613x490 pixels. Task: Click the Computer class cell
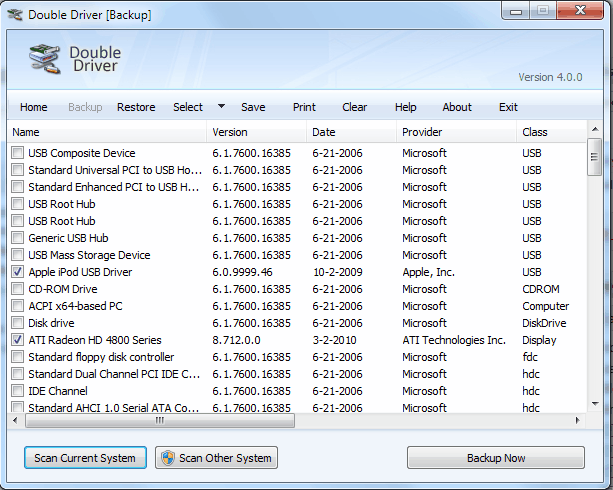coord(545,306)
